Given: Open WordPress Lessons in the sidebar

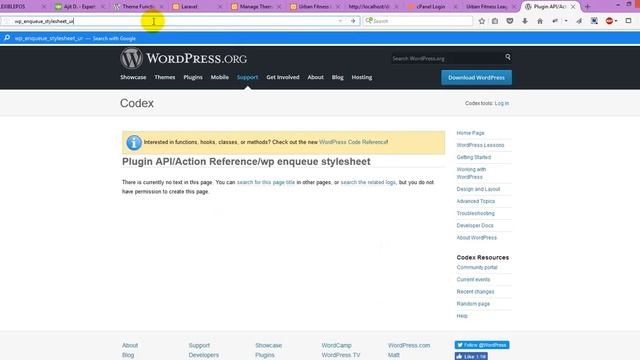Looking at the screenshot, I should click(x=480, y=145).
